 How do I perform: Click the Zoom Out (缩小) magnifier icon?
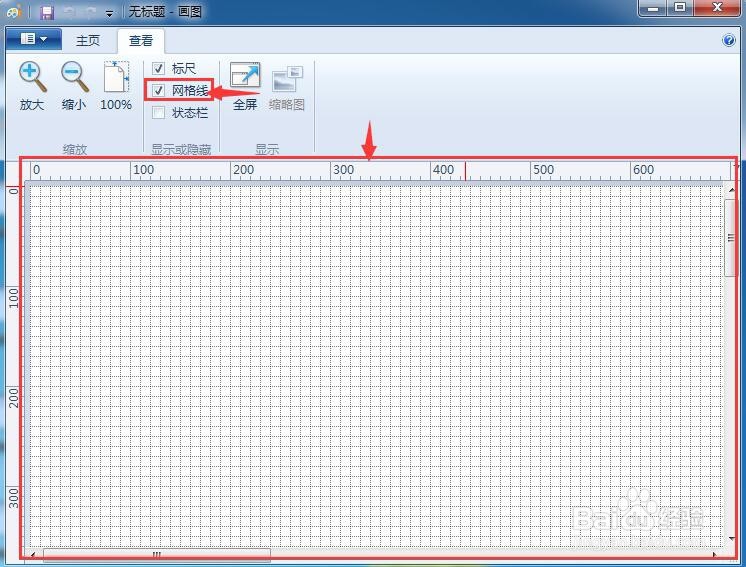pyautogui.click(x=74, y=77)
